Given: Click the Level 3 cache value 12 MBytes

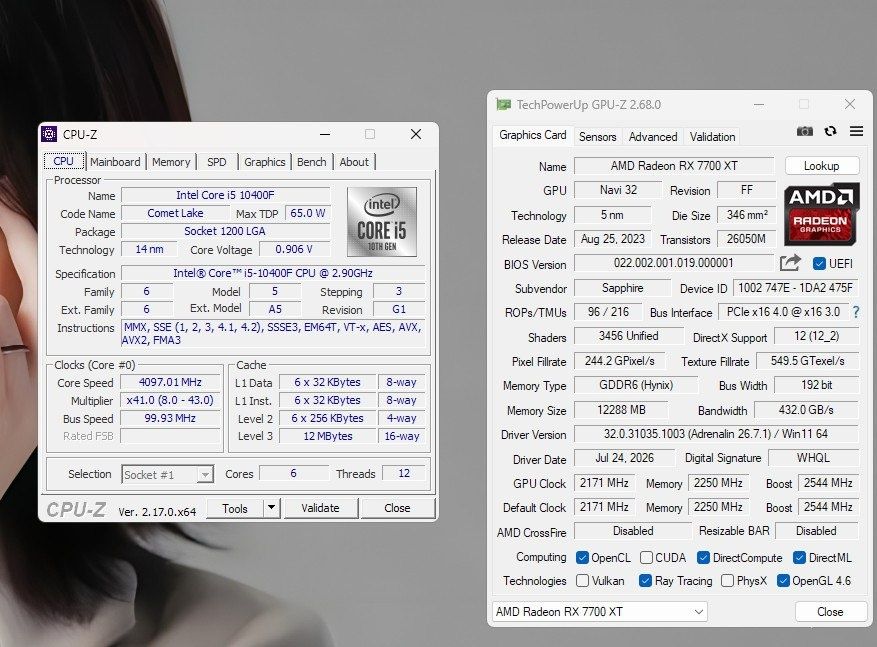Looking at the screenshot, I should pos(328,436).
